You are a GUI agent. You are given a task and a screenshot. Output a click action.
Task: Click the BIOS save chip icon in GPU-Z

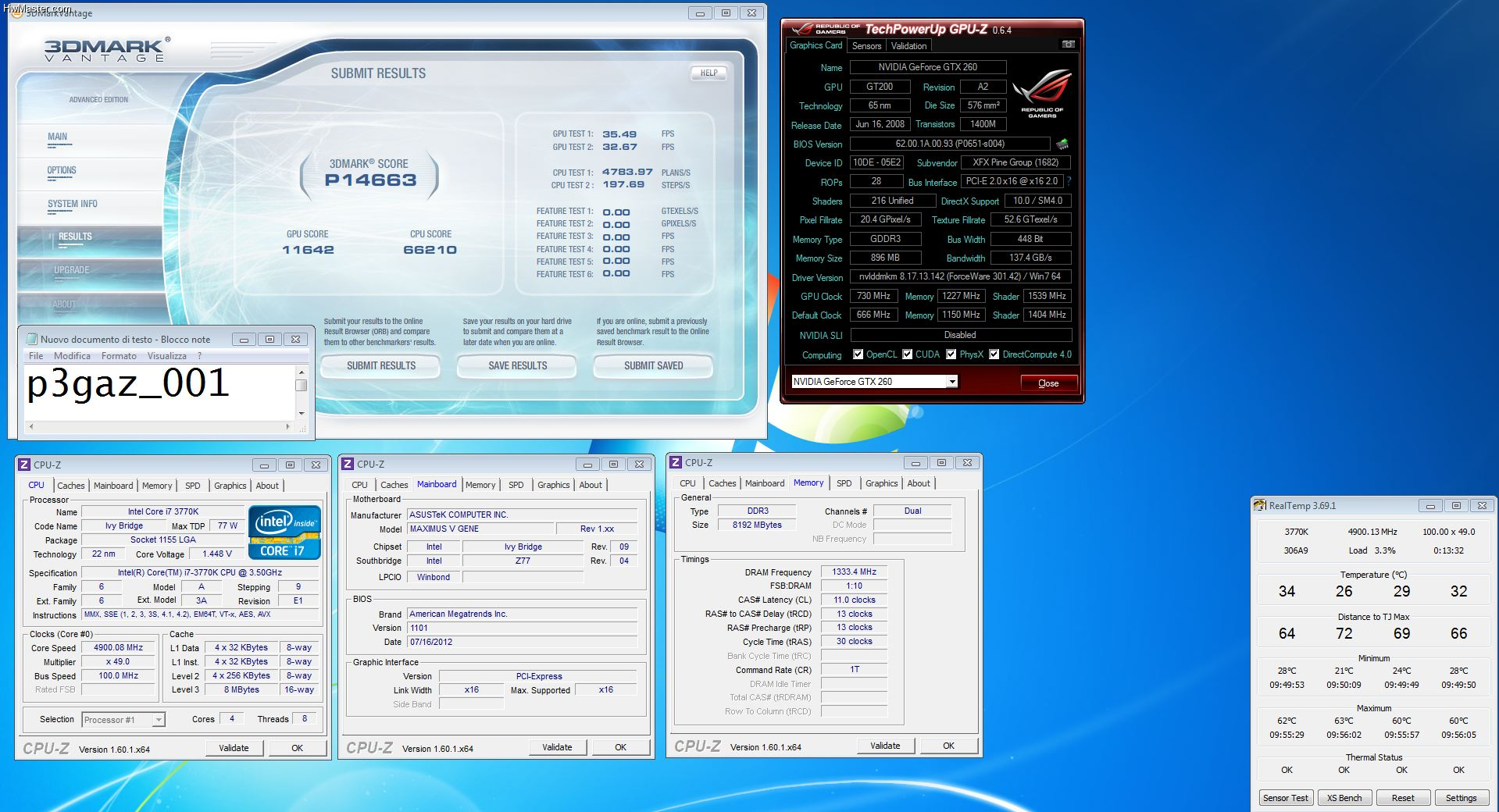click(1062, 144)
